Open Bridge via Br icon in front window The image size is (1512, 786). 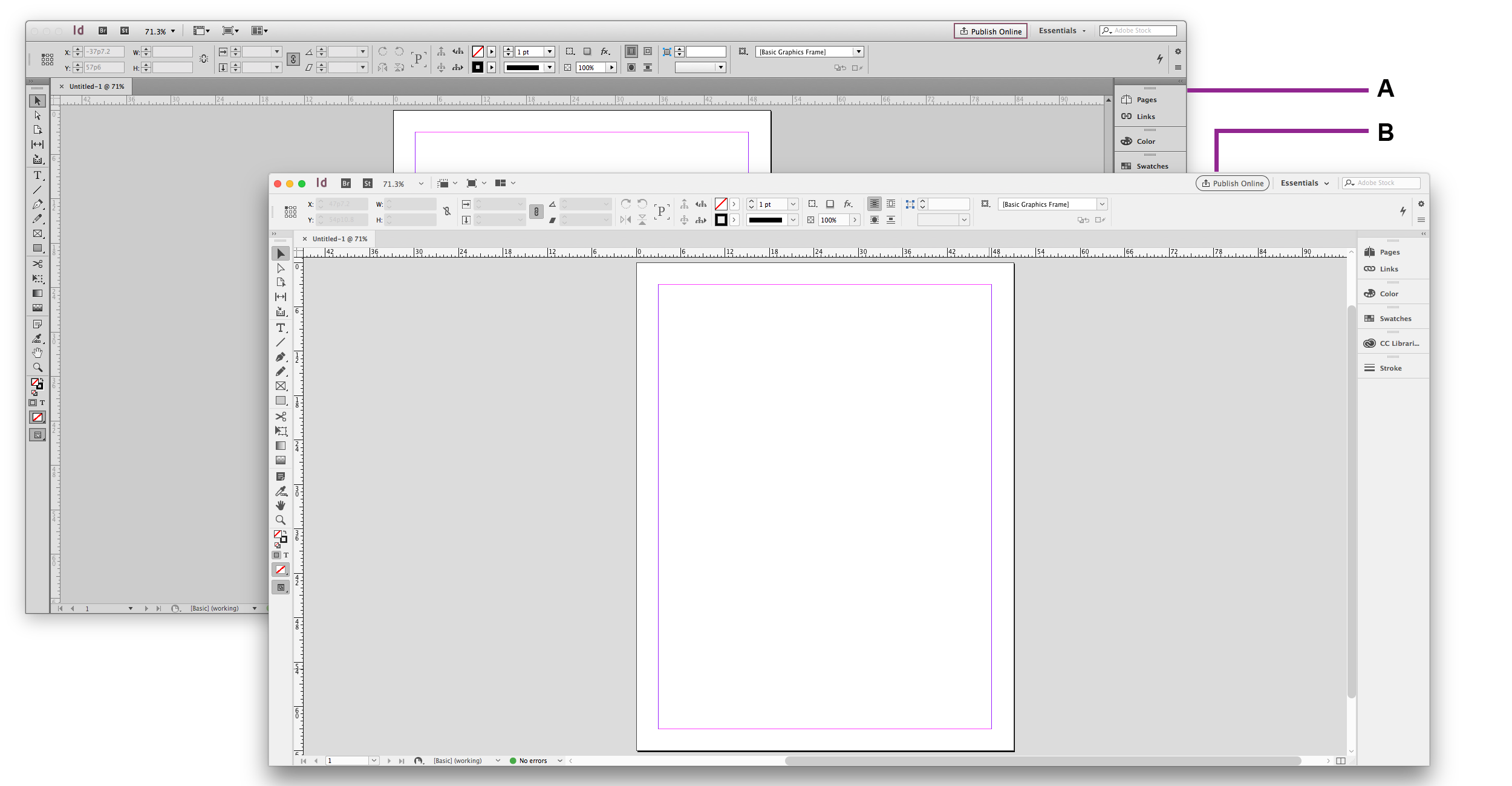click(346, 183)
